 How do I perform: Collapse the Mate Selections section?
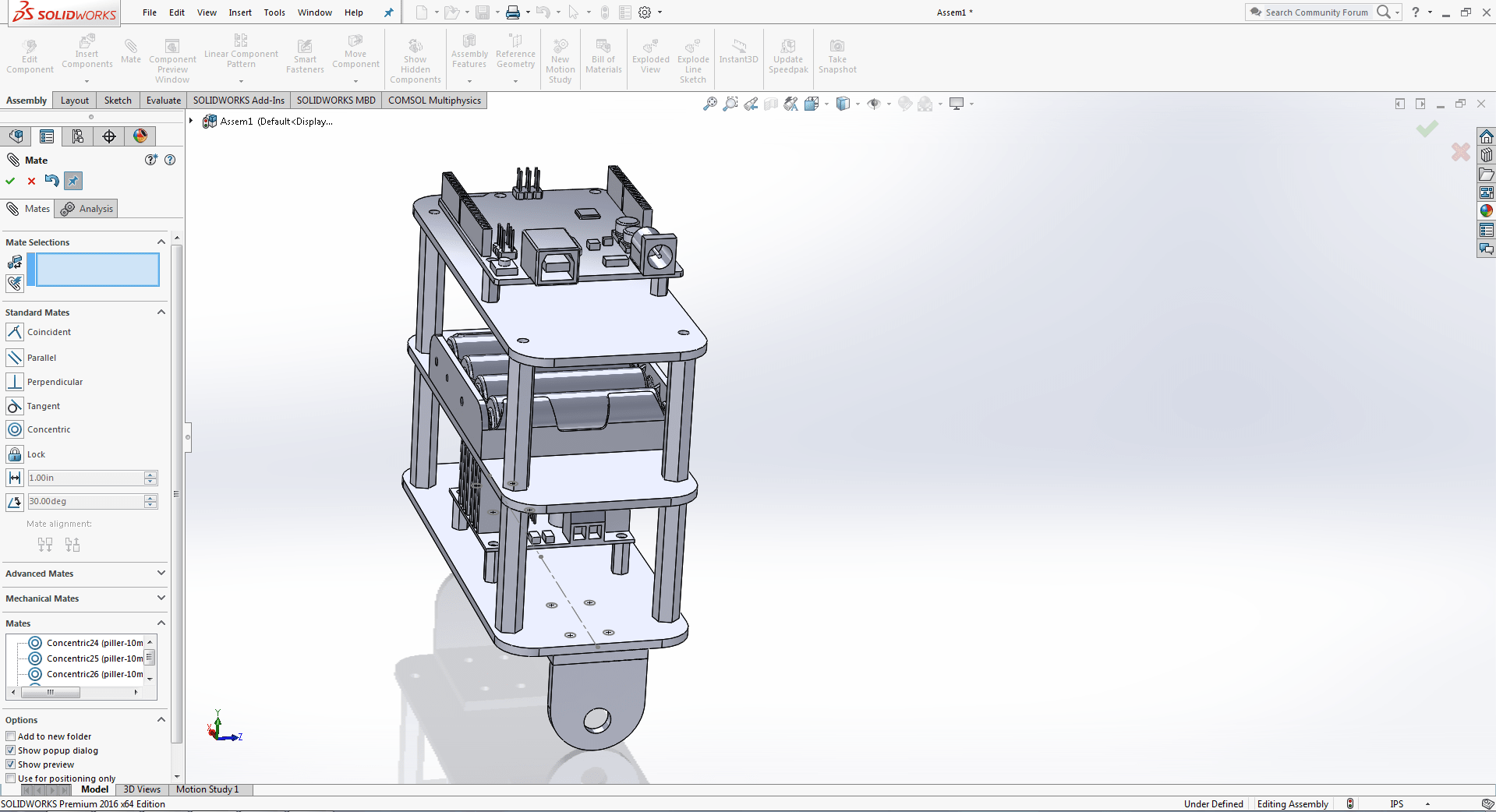[x=161, y=242]
